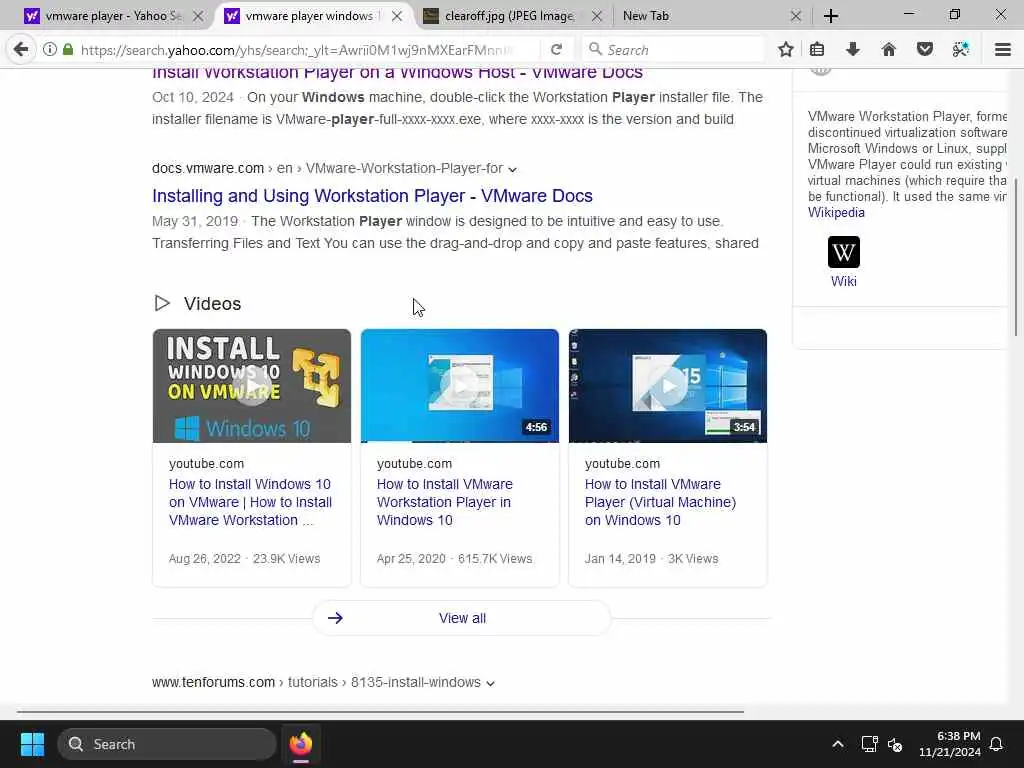1024x768 pixels.
Task: Open the Firefox hamburger menu
Action: pyautogui.click(x=1002, y=49)
